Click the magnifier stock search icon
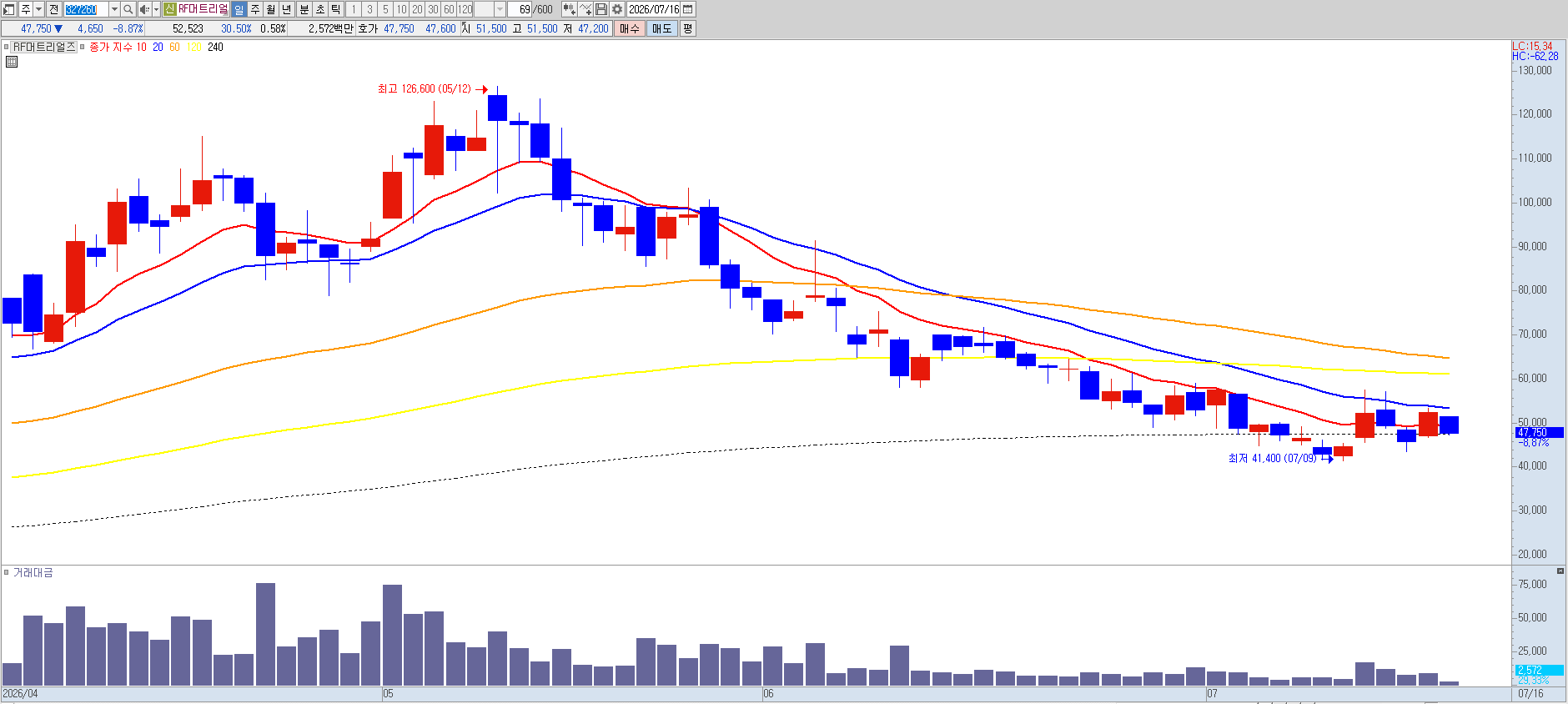 [128, 9]
